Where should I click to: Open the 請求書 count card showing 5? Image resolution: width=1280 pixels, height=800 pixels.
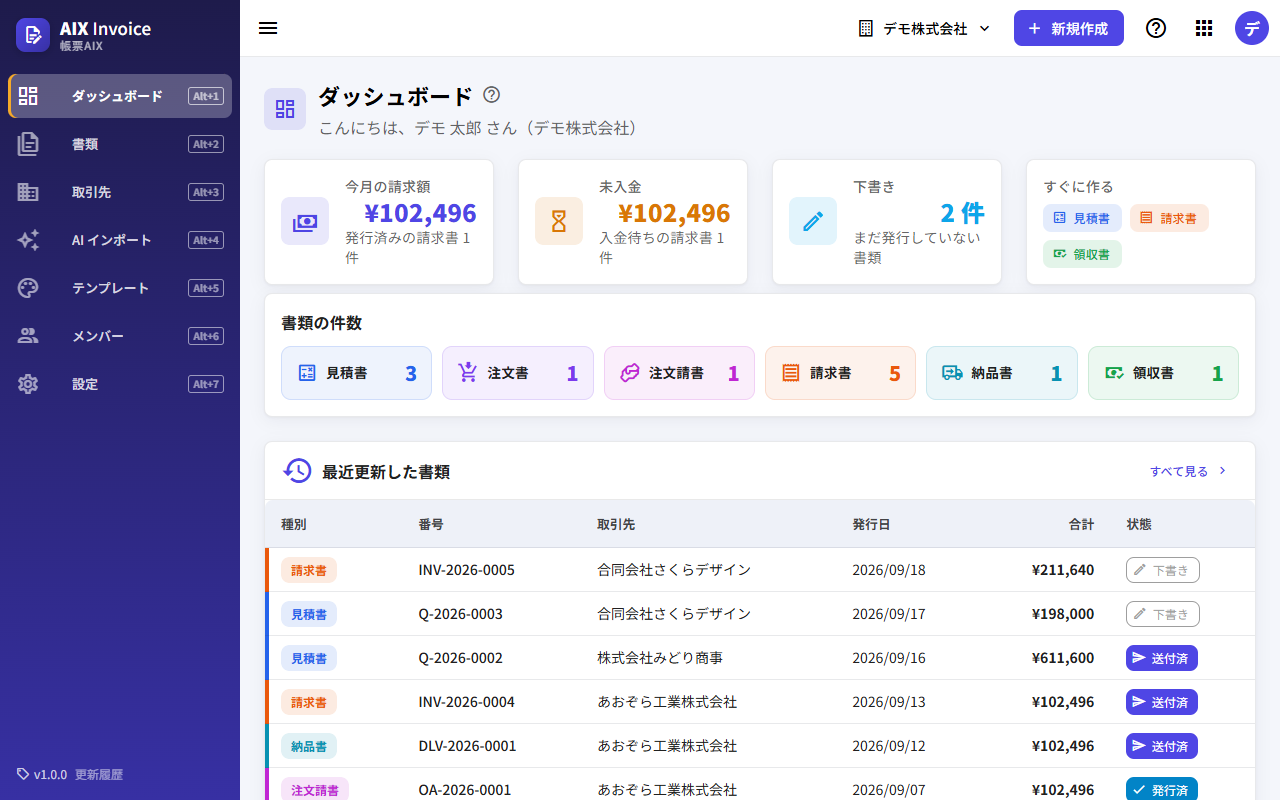[x=840, y=373]
